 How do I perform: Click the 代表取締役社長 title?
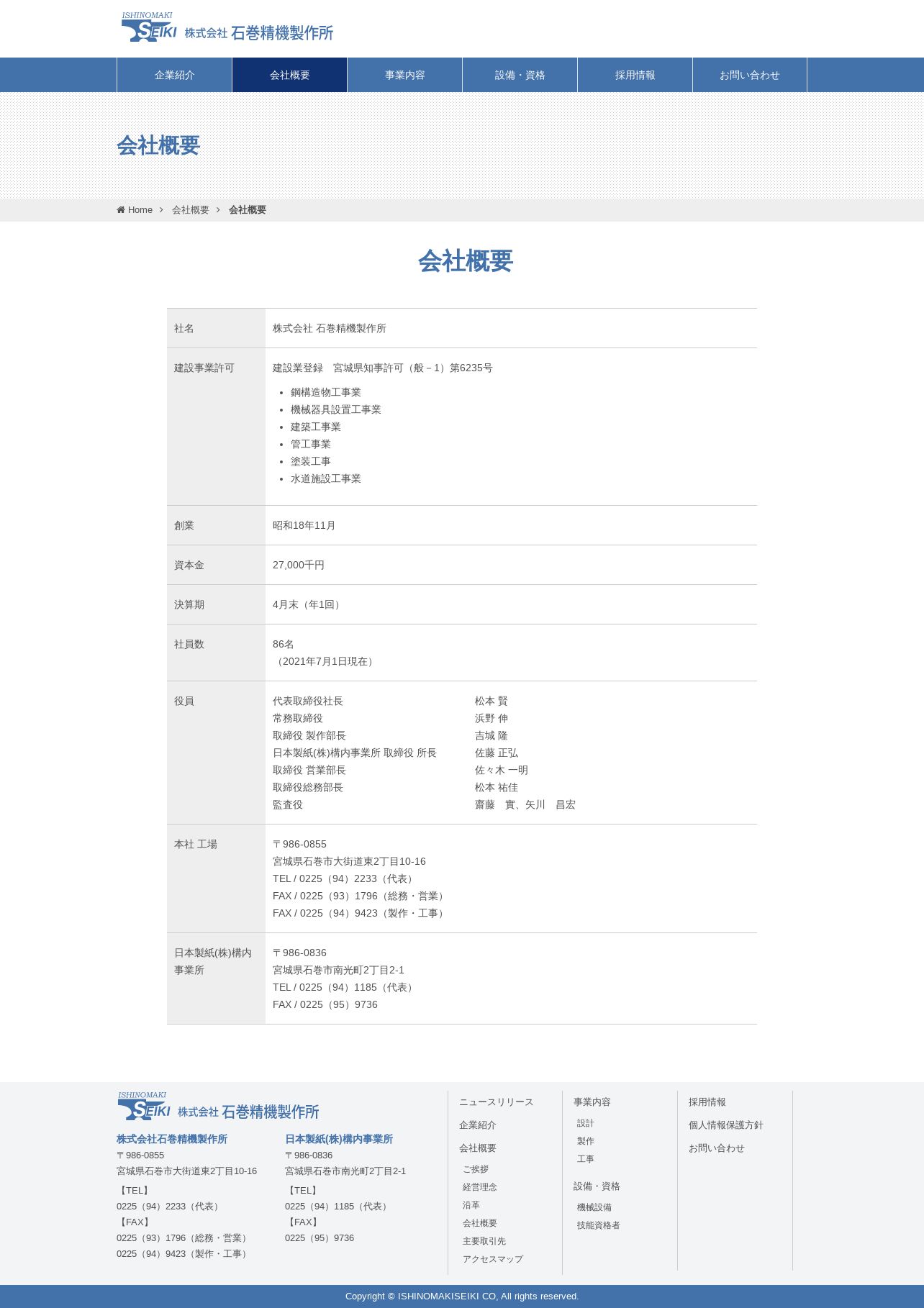308,701
